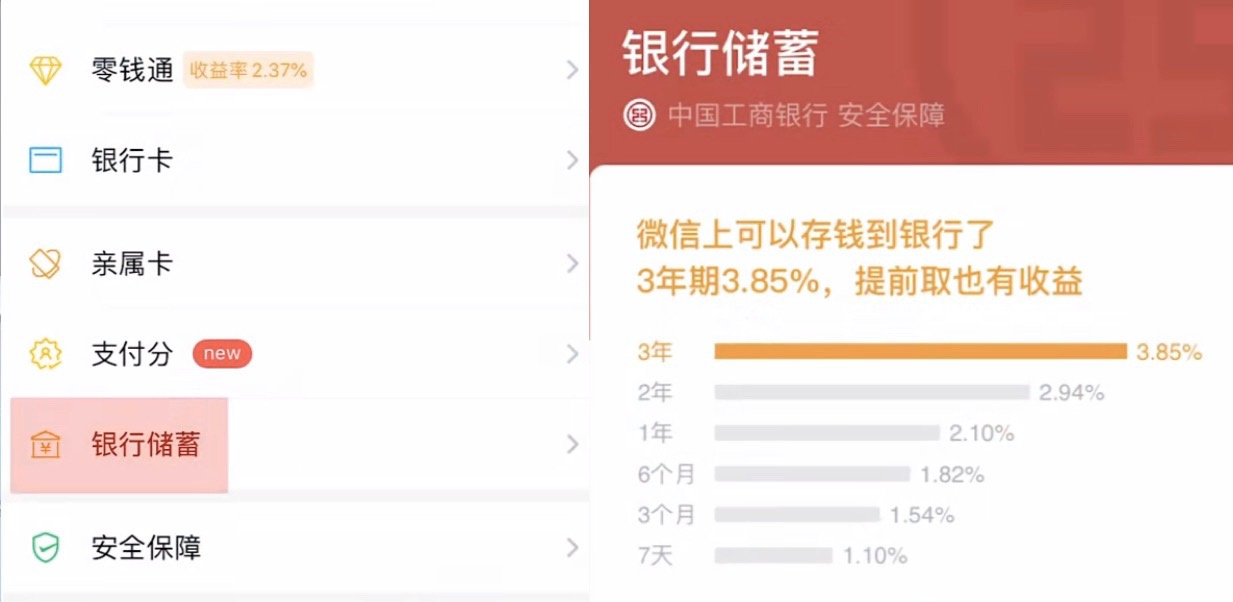Click the 亲属卡 icon
This screenshot has width=1233, height=602.
click(46, 264)
